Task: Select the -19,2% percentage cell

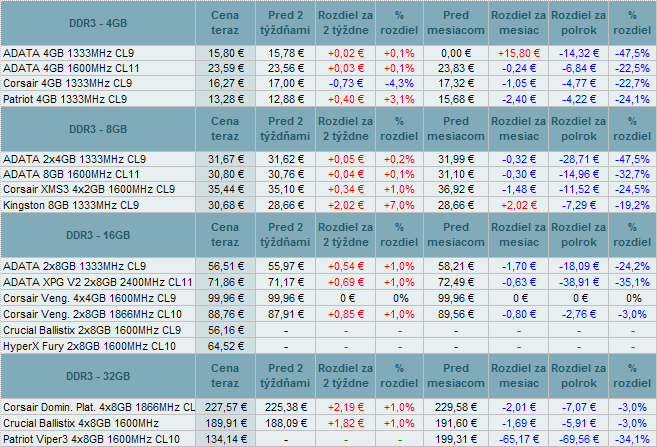Action: pyautogui.click(x=632, y=205)
